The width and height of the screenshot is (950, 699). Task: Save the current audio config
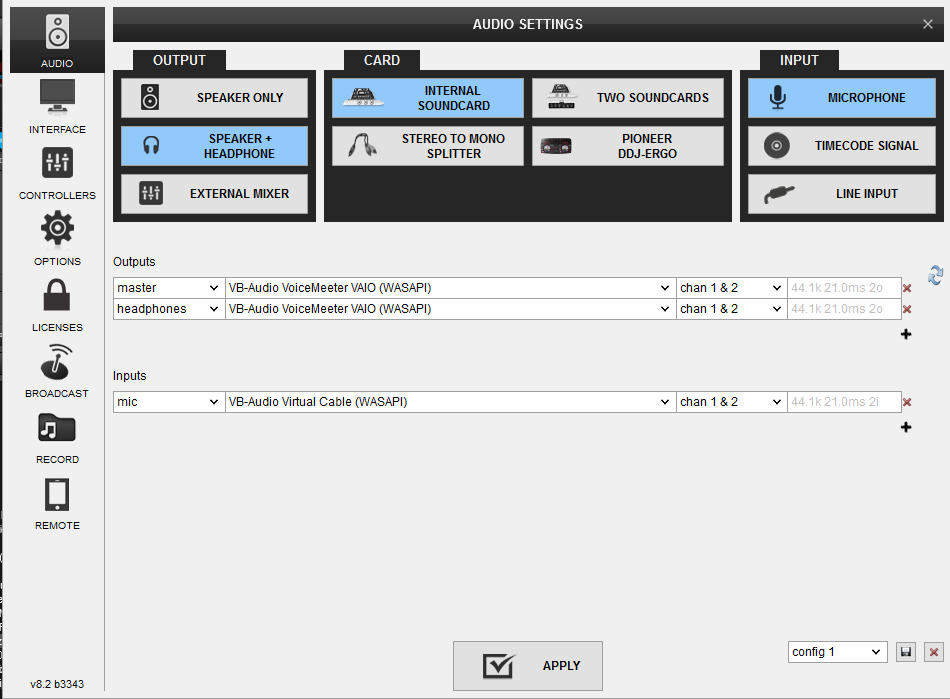pos(906,652)
